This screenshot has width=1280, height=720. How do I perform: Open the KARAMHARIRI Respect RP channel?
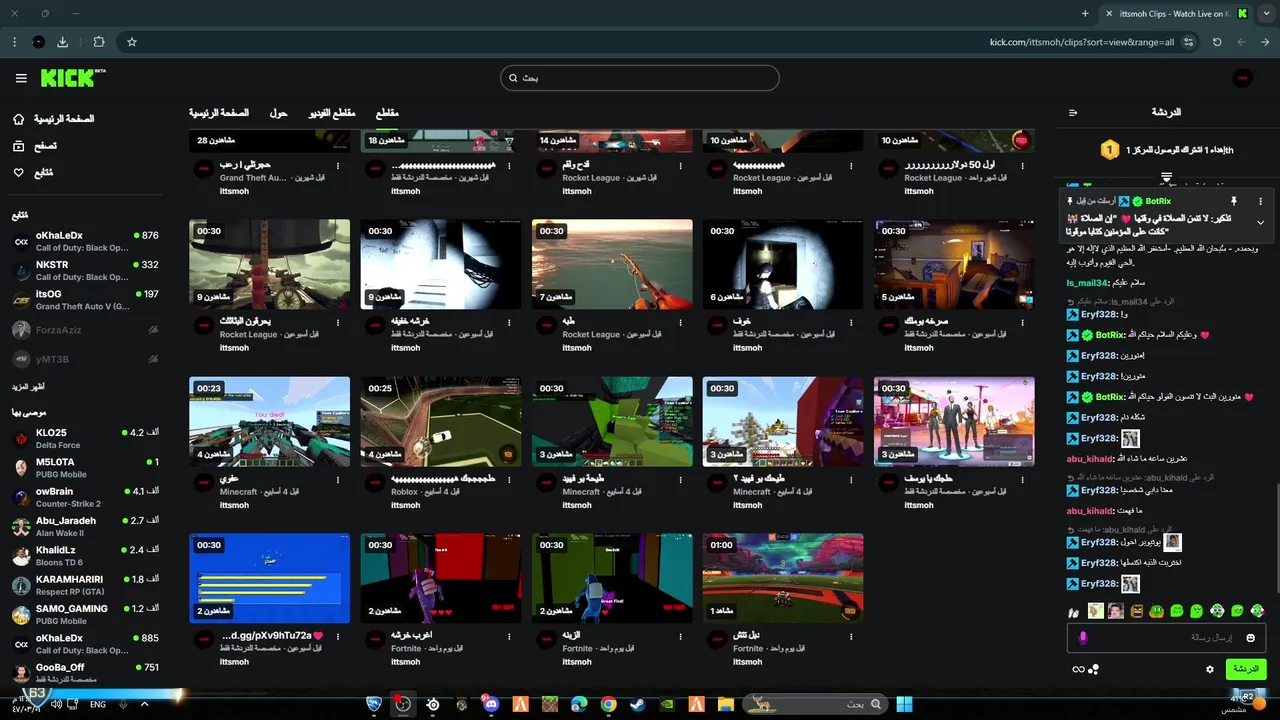click(85, 585)
